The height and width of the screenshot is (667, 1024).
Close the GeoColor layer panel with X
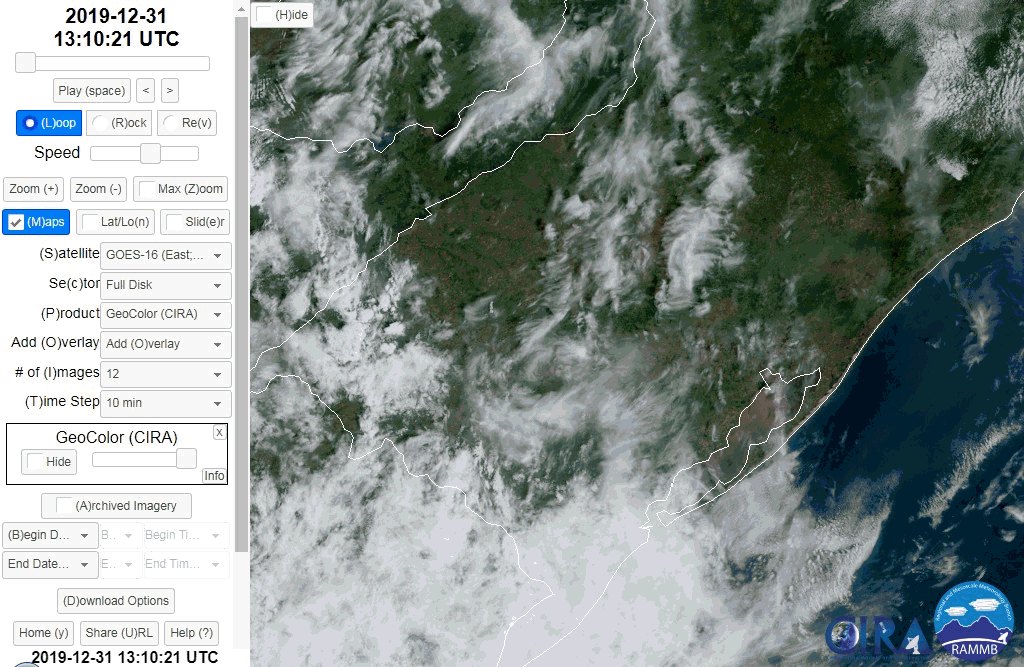(219, 432)
